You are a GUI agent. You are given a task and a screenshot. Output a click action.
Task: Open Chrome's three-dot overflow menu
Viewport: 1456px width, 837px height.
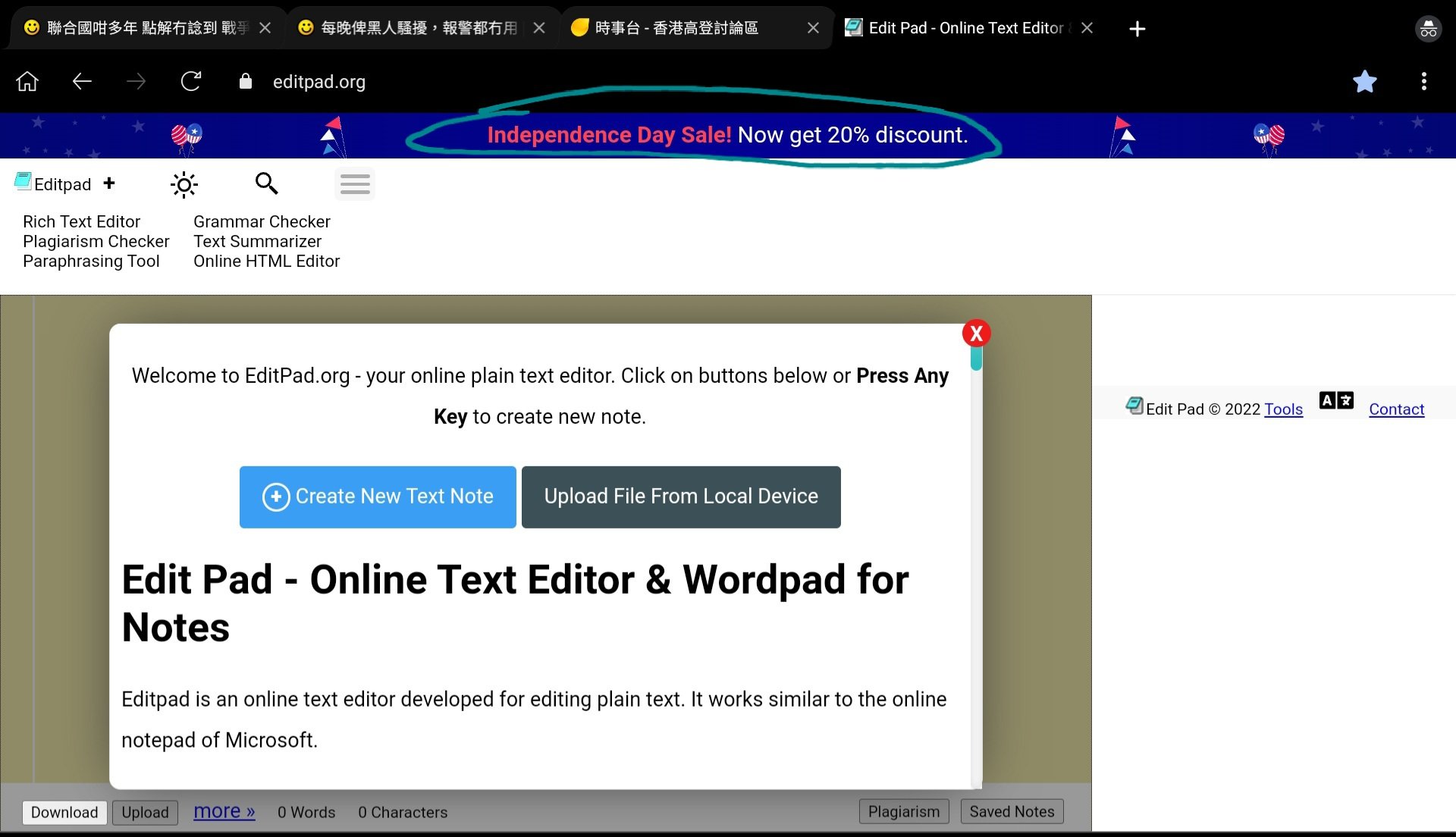click(1424, 81)
